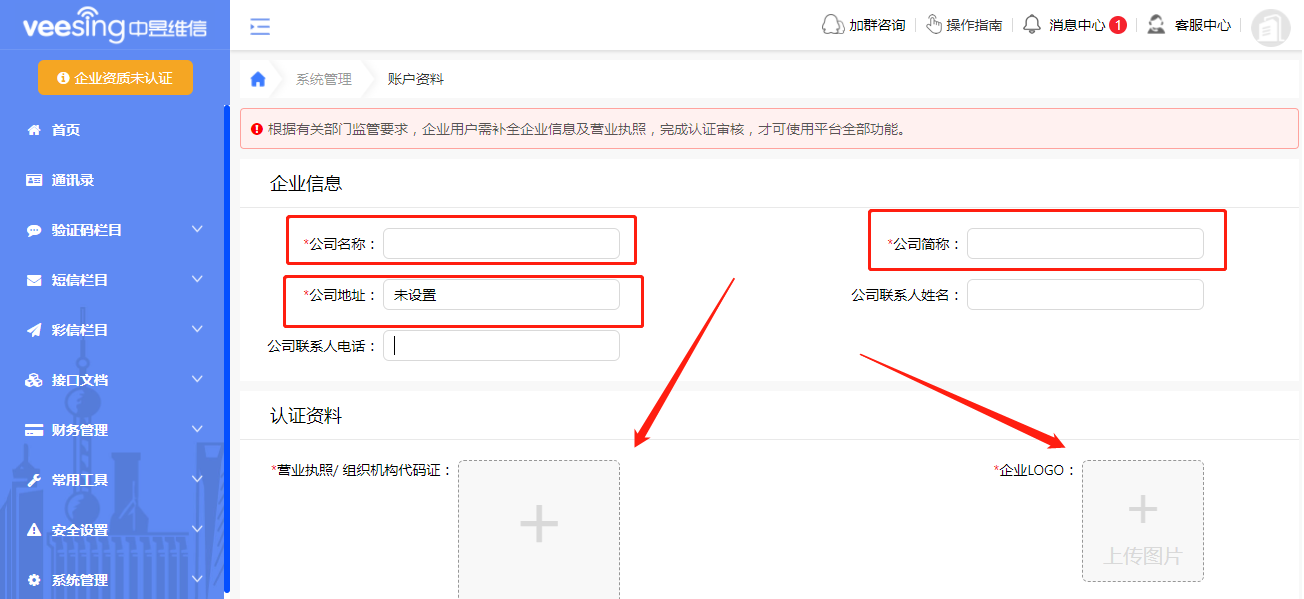Open the operation guide hand icon
The height and width of the screenshot is (599, 1304).
933,25
